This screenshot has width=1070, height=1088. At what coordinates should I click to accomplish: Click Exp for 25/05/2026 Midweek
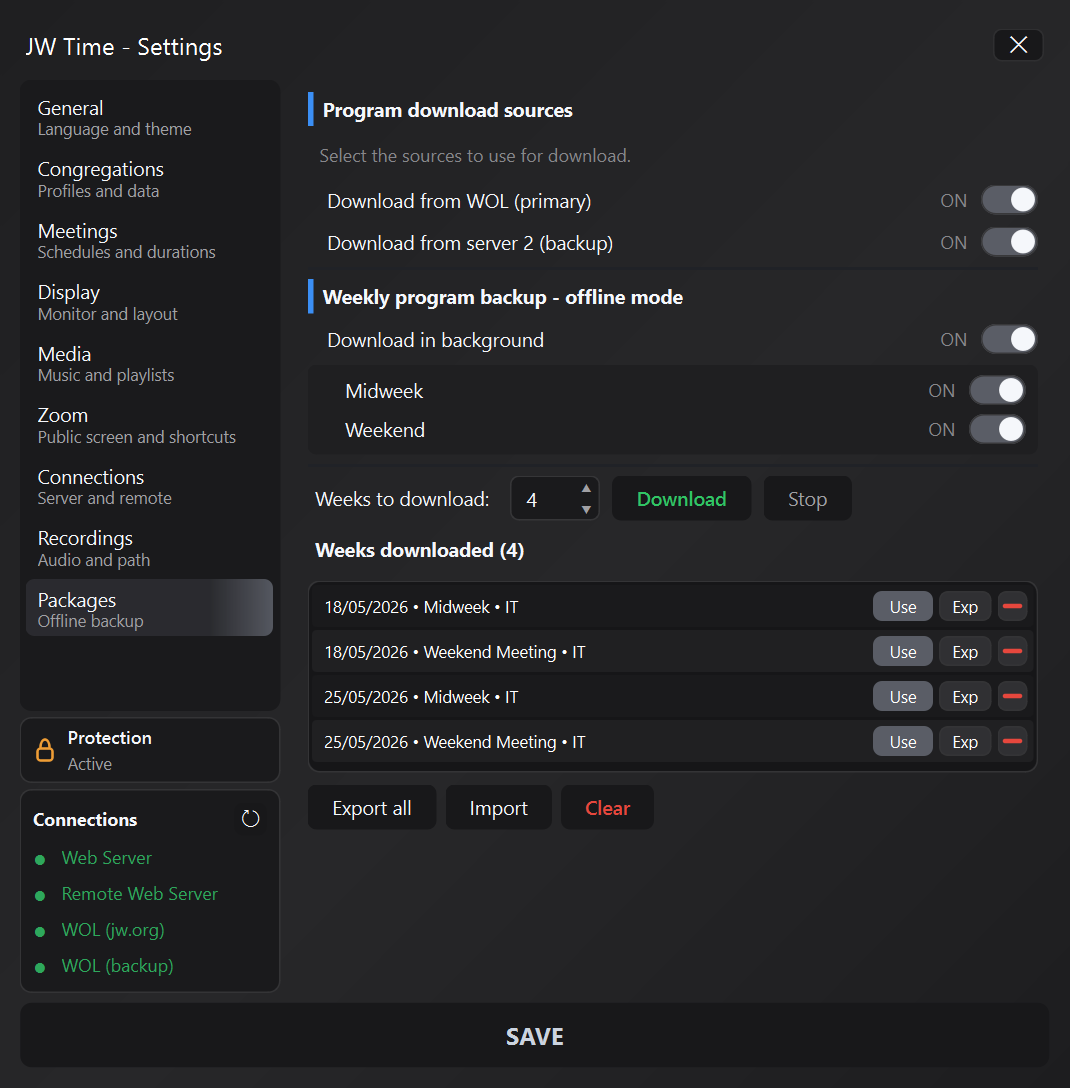point(965,697)
